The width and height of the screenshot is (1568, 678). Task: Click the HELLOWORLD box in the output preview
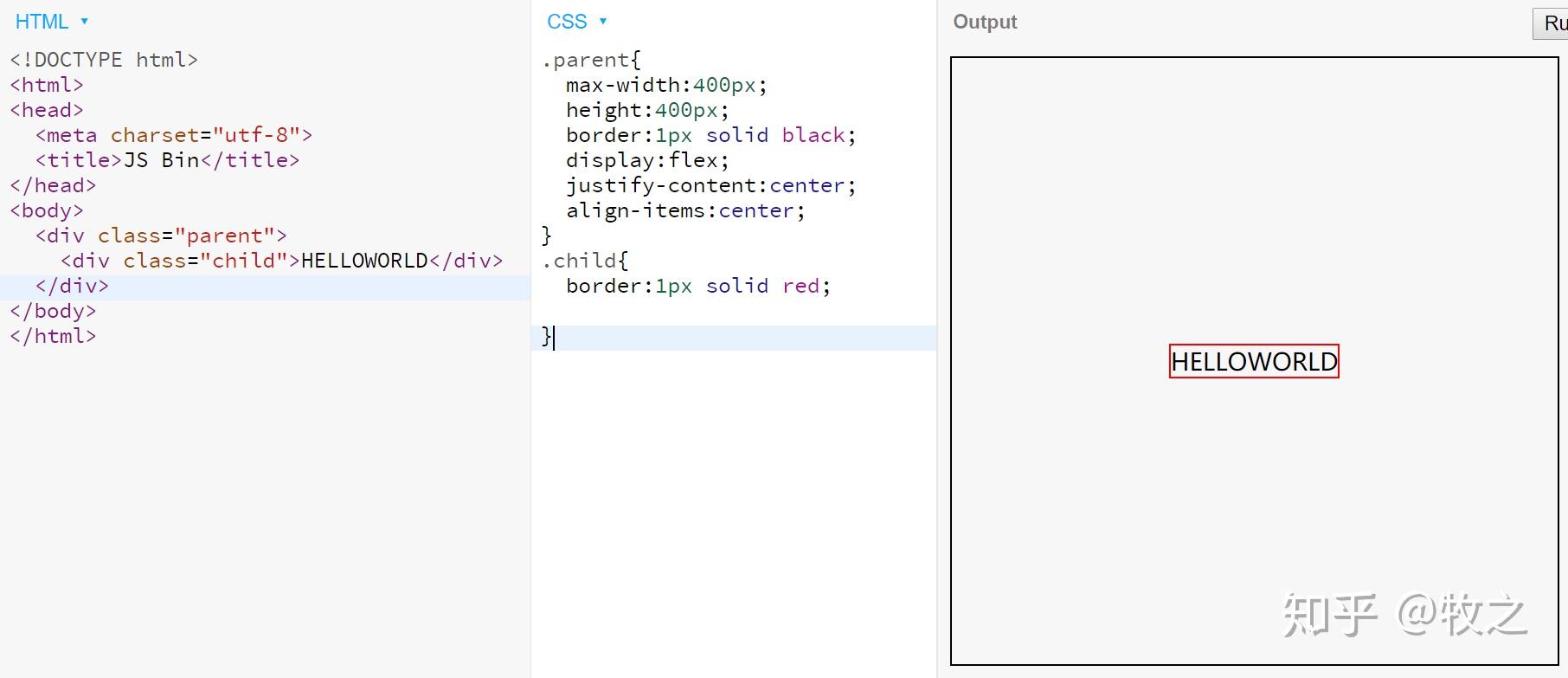[x=1254, y=362]
